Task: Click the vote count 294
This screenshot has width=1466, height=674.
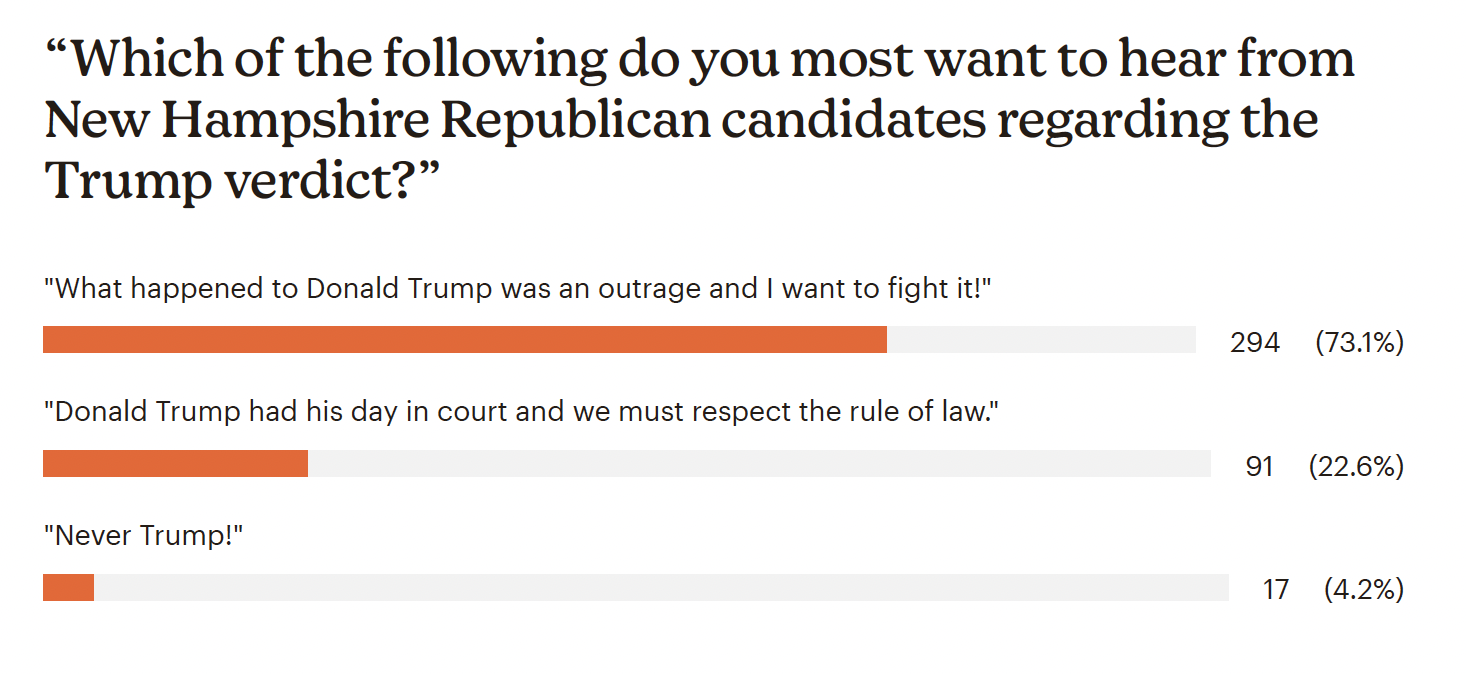Action: [1254, 343]
